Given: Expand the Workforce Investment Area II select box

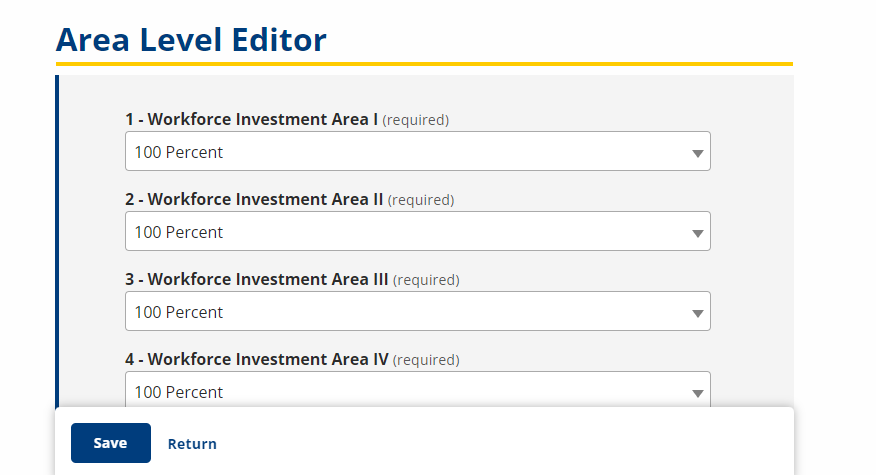Looking at the screenshot, I should 417,232.
